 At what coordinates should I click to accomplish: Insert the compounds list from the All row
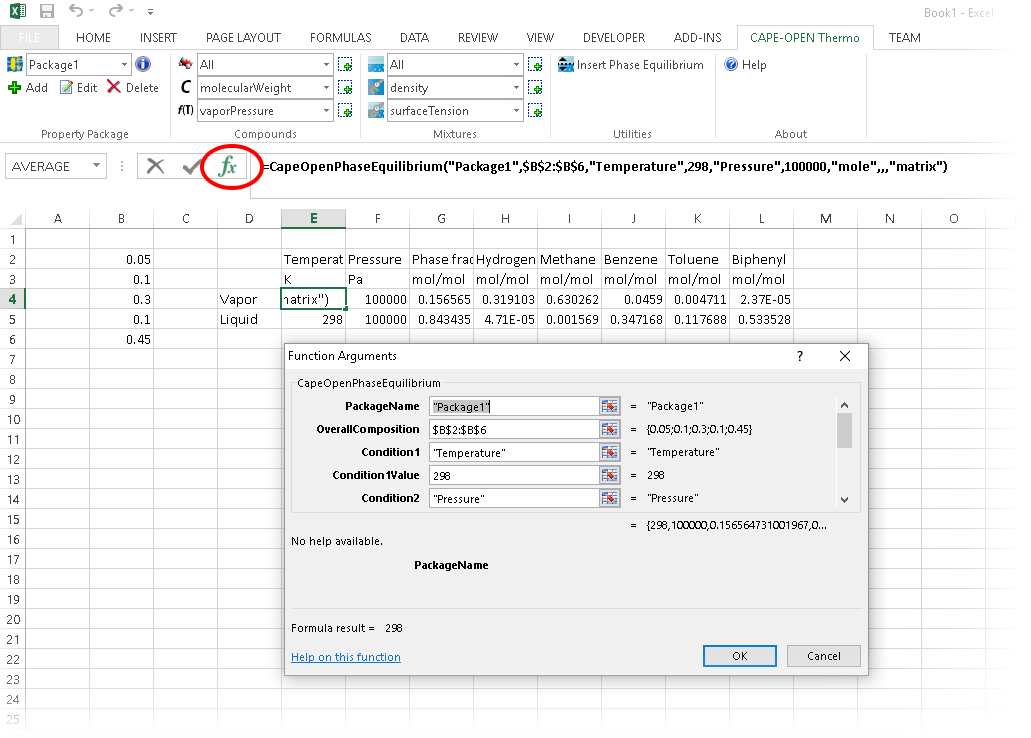pos(345,64)
